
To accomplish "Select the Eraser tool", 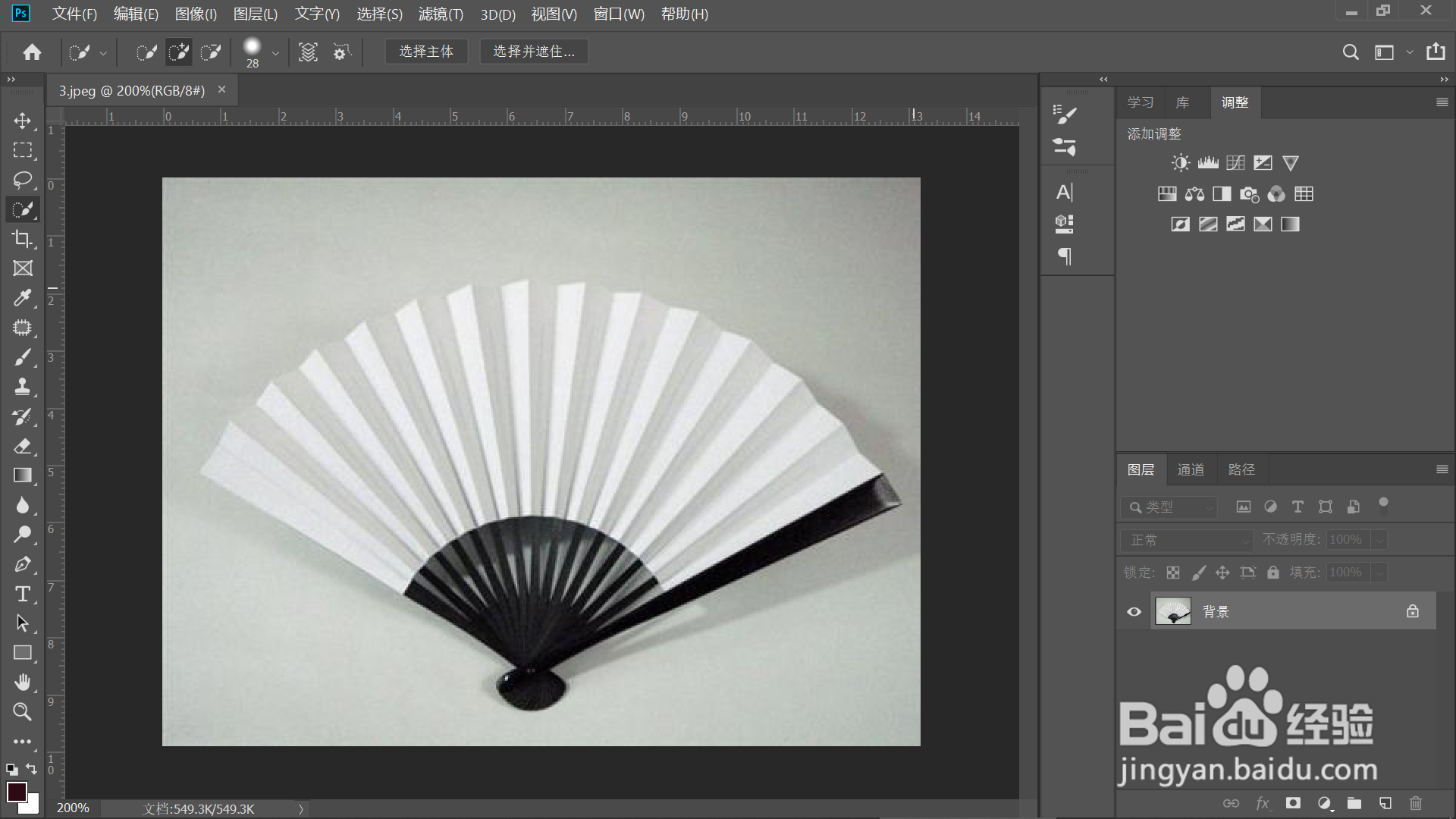I will 22,446.
